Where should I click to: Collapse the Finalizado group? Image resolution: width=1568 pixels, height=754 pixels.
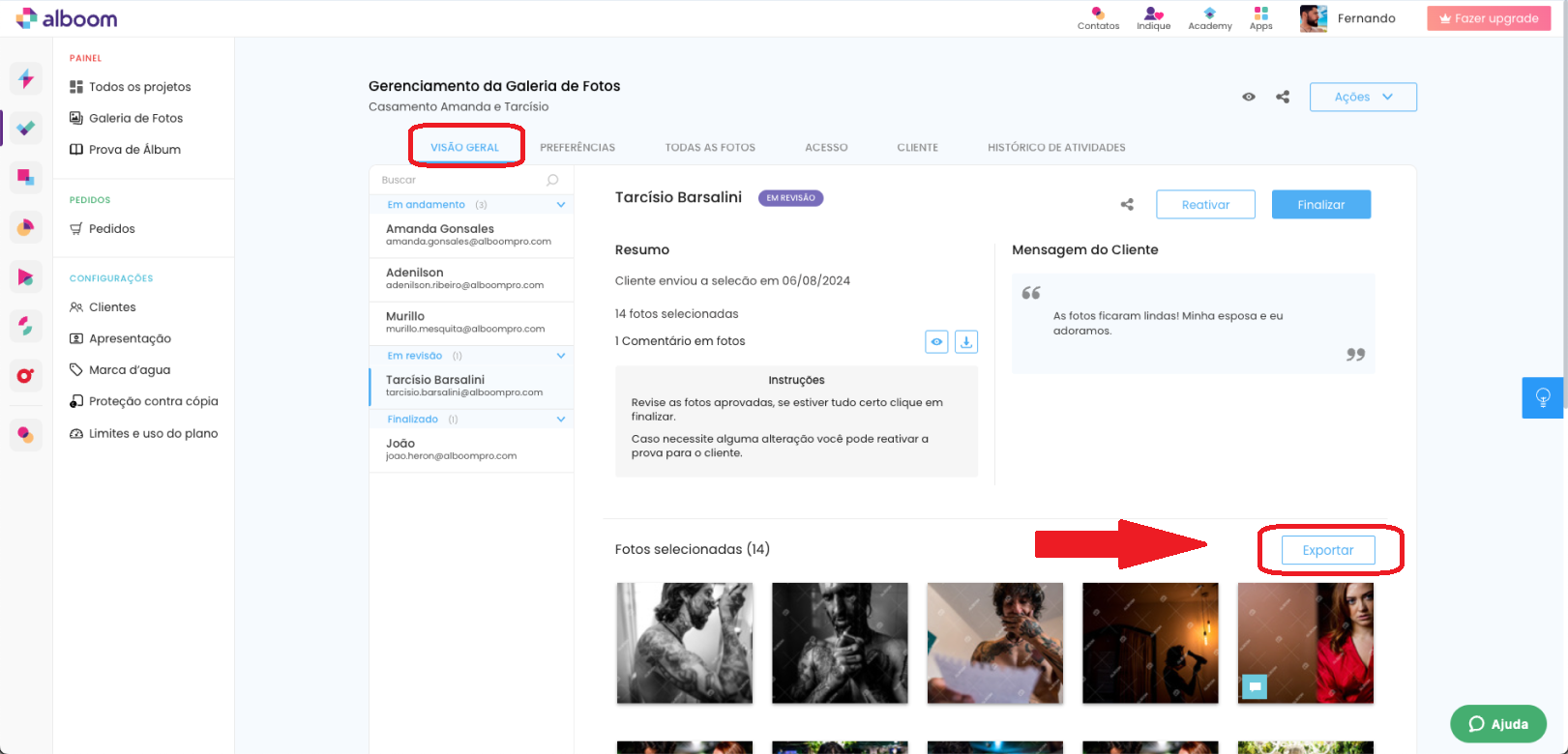(x=561, y=420)
